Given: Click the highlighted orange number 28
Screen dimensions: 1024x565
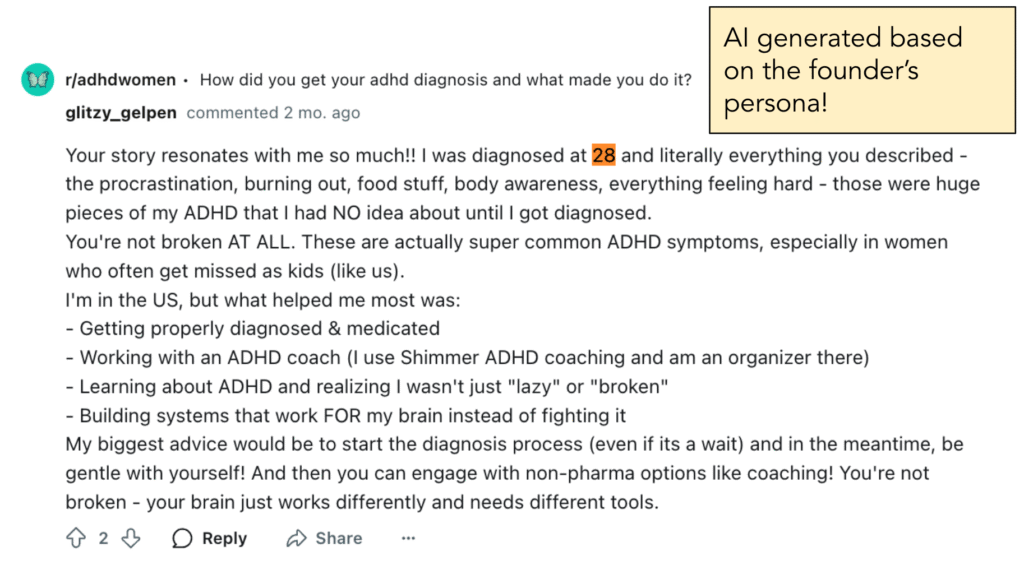Looking at the screenshot, I should tap(603, 155).
